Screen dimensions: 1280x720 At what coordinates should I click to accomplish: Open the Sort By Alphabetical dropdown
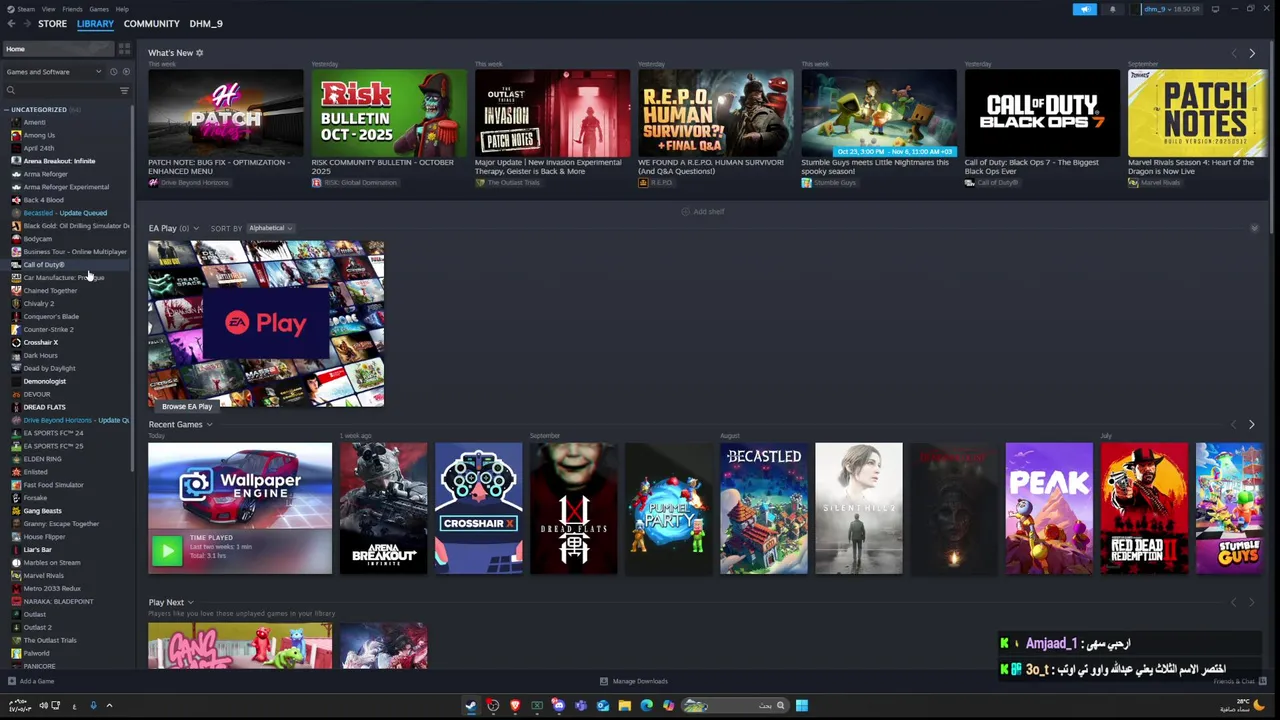tap(270, 228)
